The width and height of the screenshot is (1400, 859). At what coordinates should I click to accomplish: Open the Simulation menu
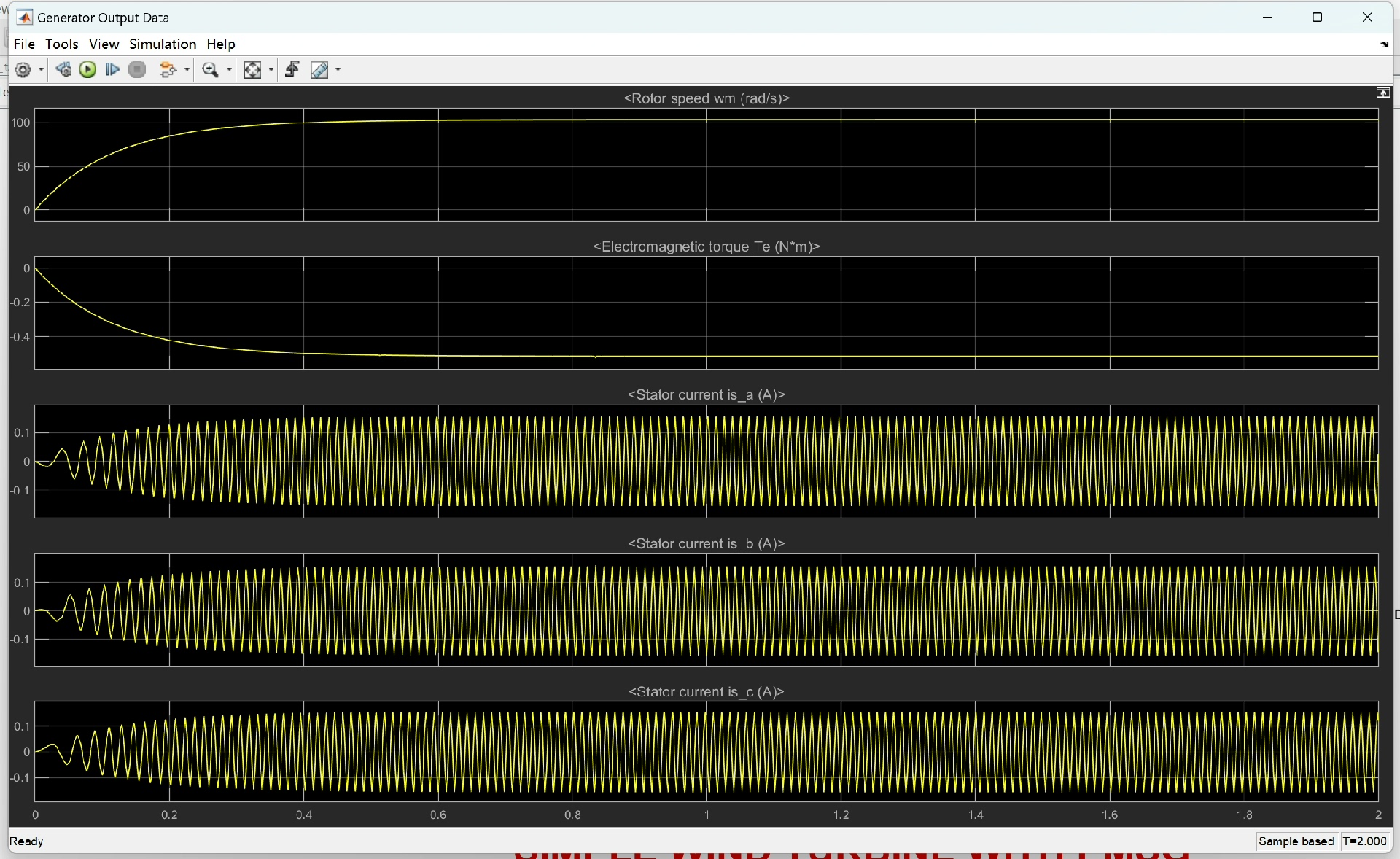click(163, 44)
